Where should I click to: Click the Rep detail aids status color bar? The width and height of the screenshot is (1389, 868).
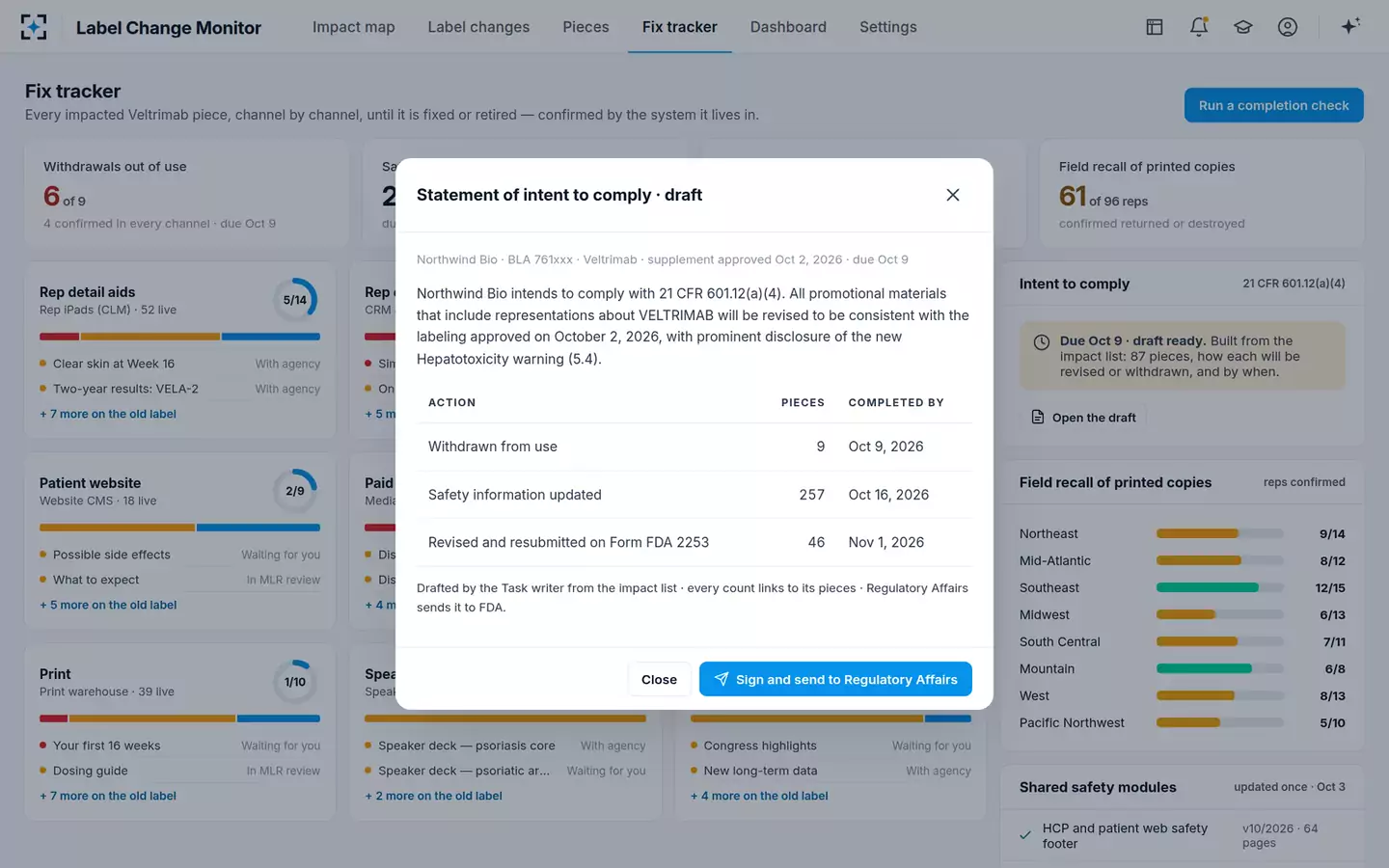coord(179,337)
